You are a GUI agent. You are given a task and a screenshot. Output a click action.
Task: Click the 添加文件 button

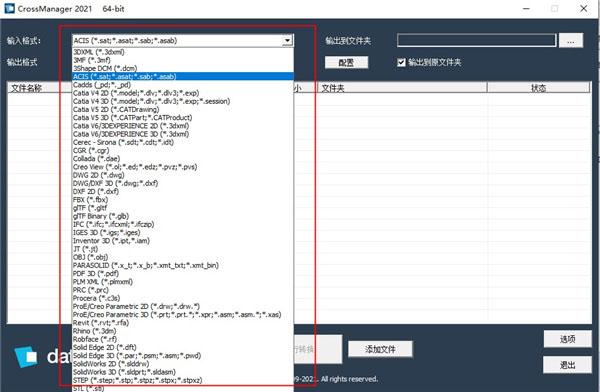tap(380, 349)
